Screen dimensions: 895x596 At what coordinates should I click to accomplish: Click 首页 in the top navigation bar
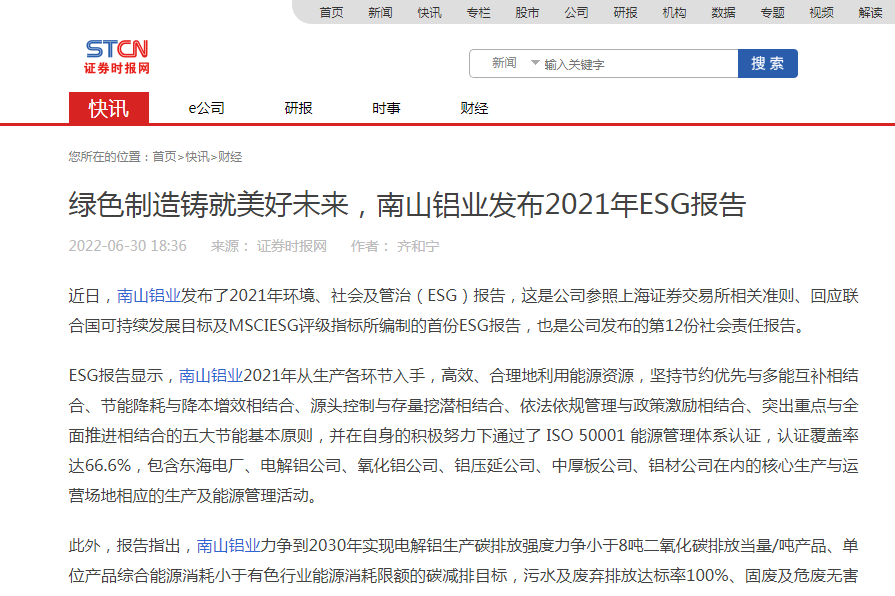331,12
